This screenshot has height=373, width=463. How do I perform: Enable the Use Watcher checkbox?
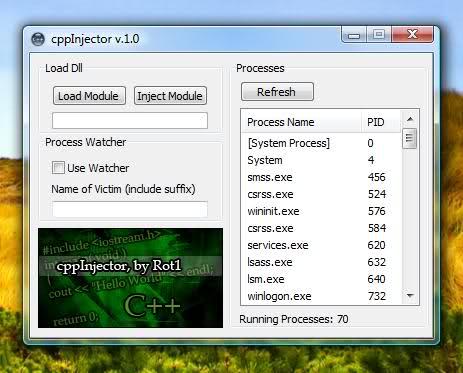coord(58,168)
